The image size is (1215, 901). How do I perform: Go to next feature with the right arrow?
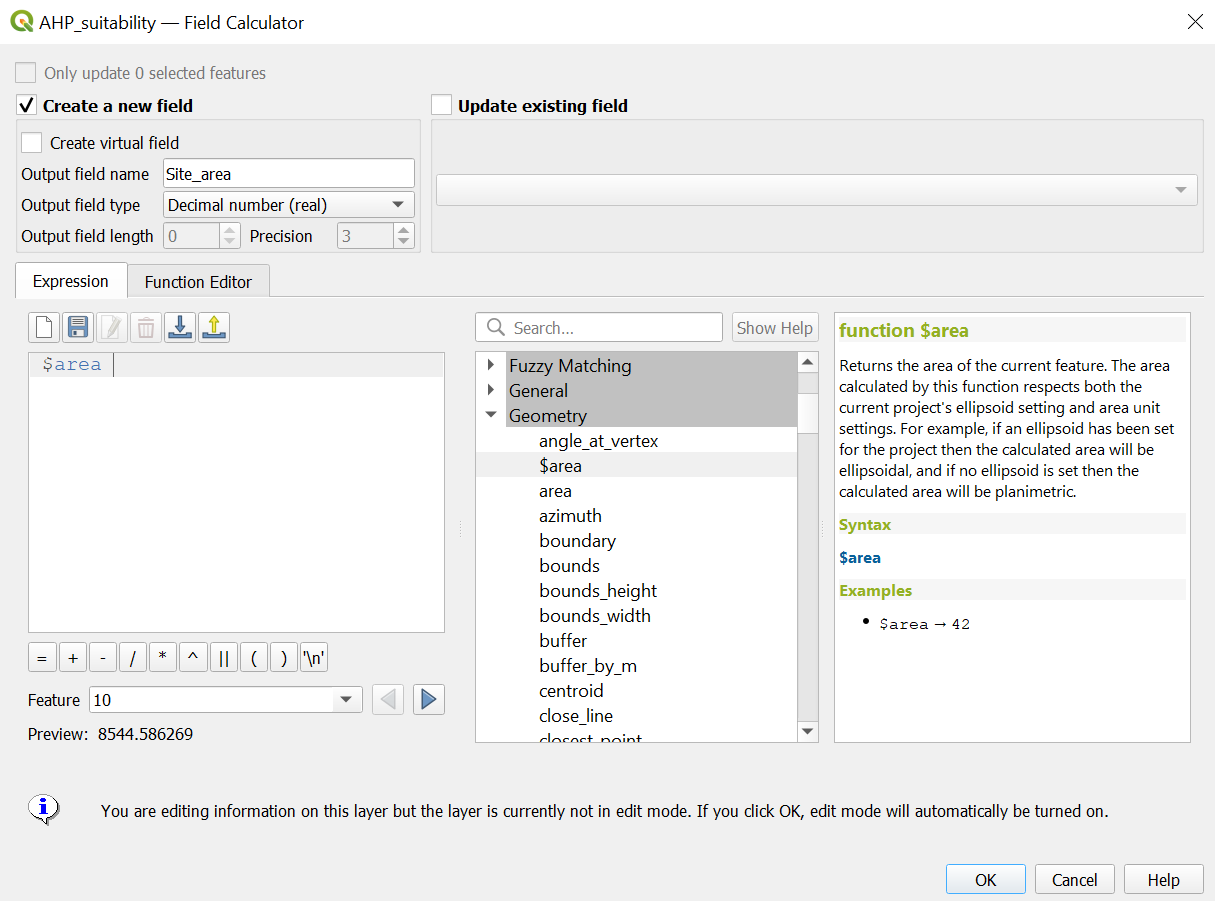(x=428, y=700)
